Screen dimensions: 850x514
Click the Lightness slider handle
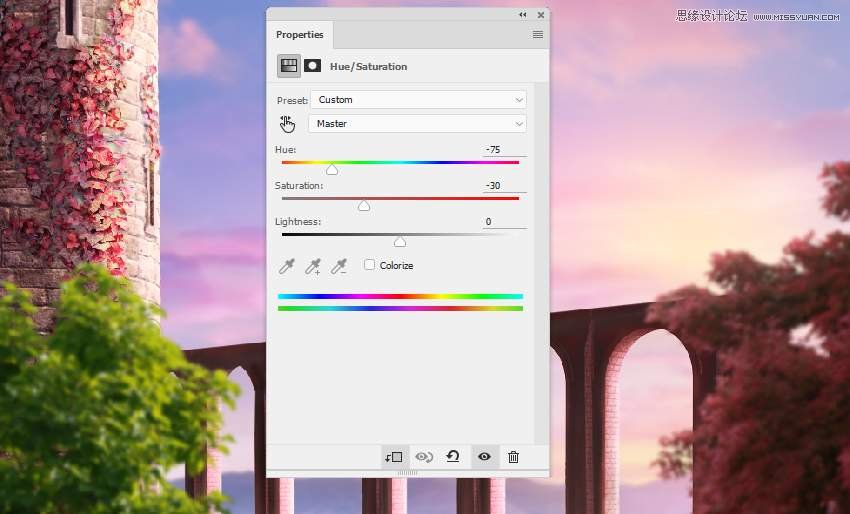pyautogui.click(x=400, y=242)
